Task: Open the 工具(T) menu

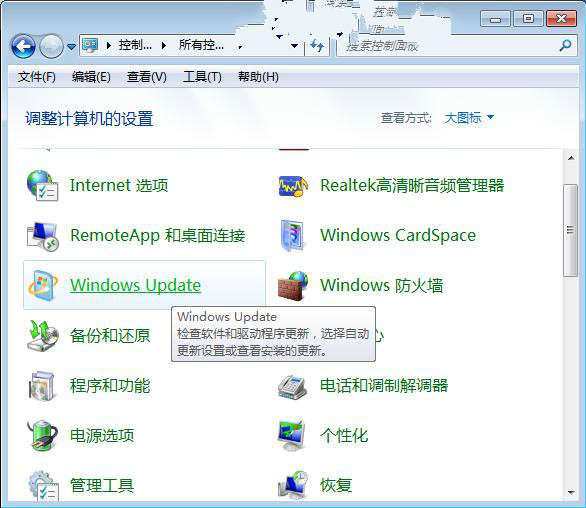Action: (202, 77)
